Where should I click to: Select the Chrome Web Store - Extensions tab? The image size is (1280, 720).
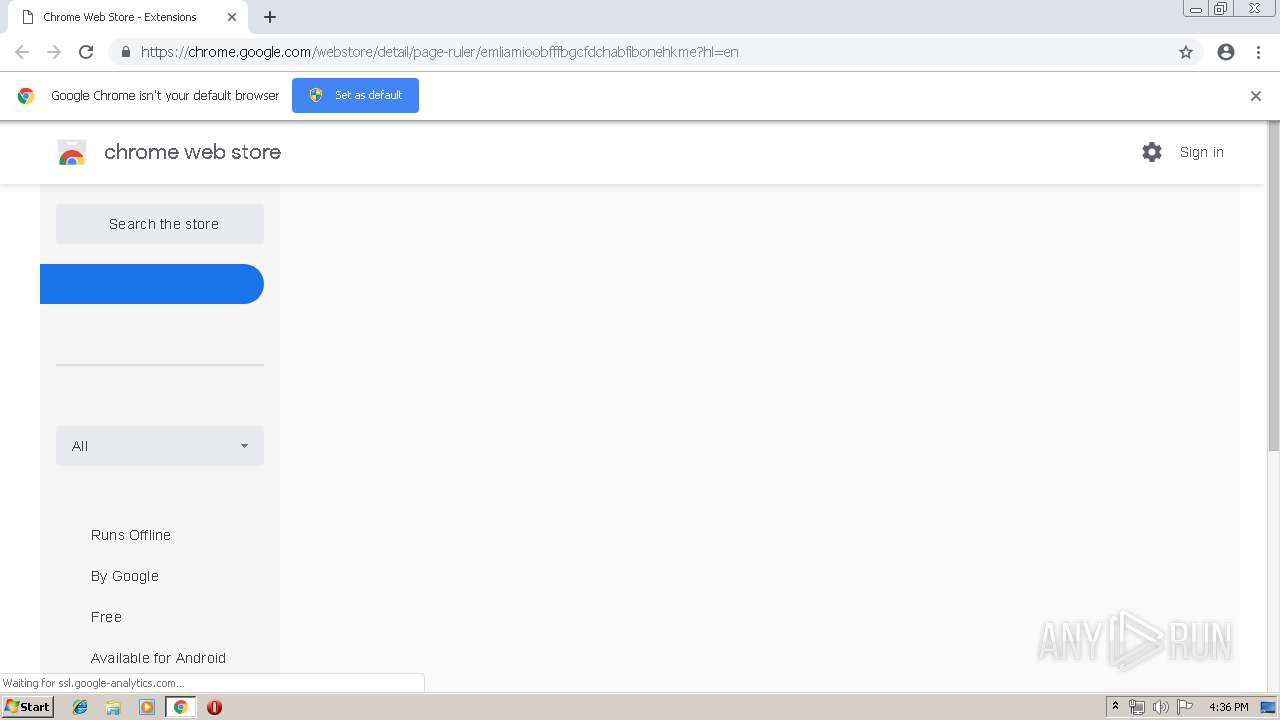127,17
